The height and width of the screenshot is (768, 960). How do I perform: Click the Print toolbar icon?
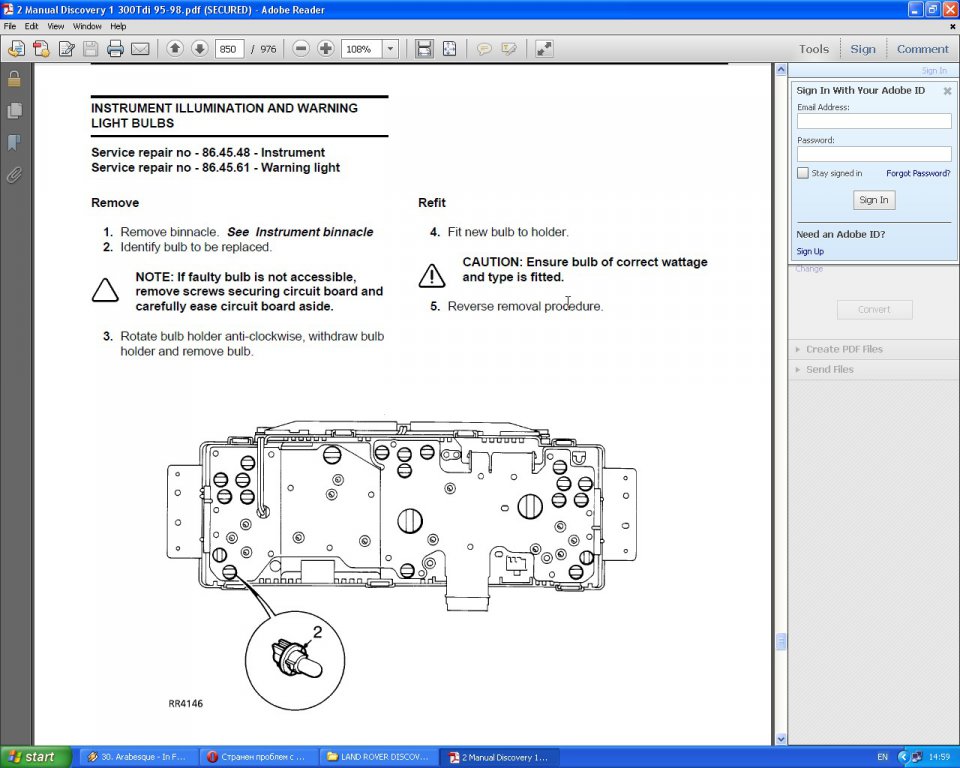click(x=115, y=48)
